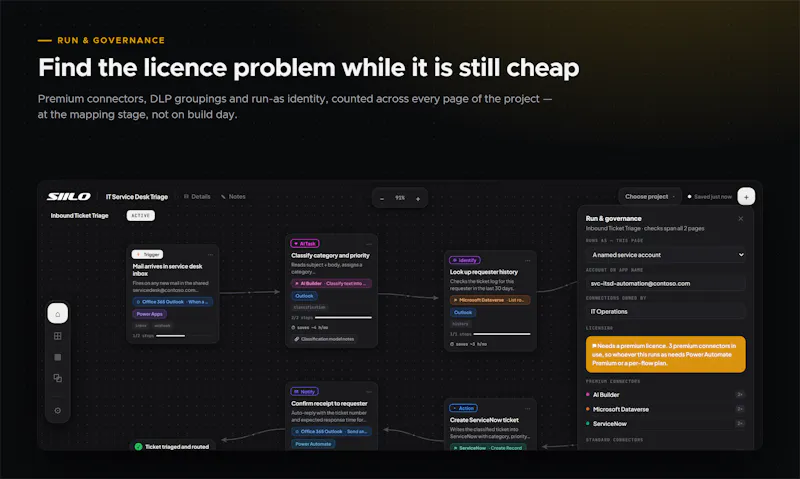Open the ellipsis menu on Classify category card
Viewport: 800px width, 479px height.
pos(369,244)
